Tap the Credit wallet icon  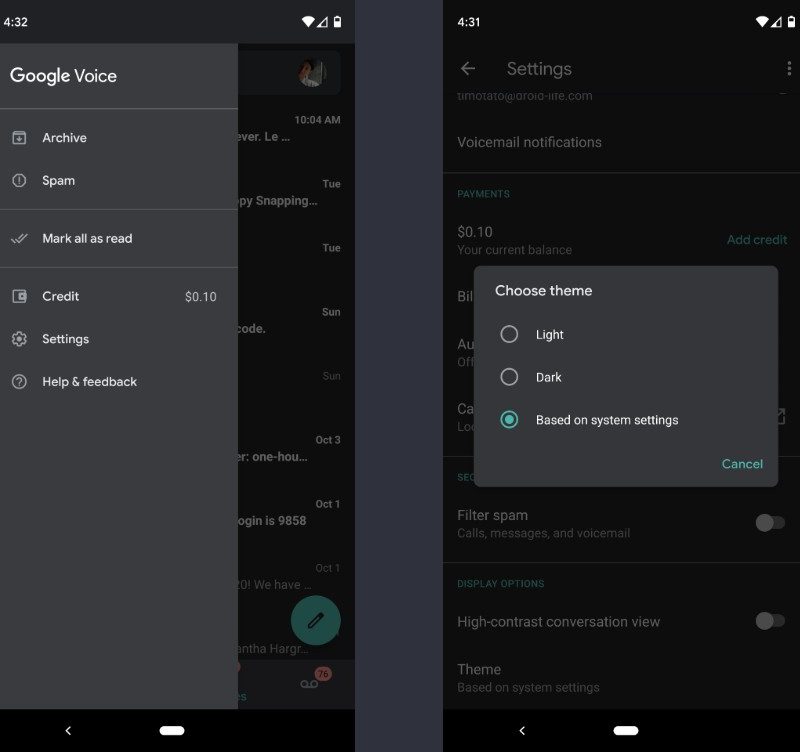19,296
